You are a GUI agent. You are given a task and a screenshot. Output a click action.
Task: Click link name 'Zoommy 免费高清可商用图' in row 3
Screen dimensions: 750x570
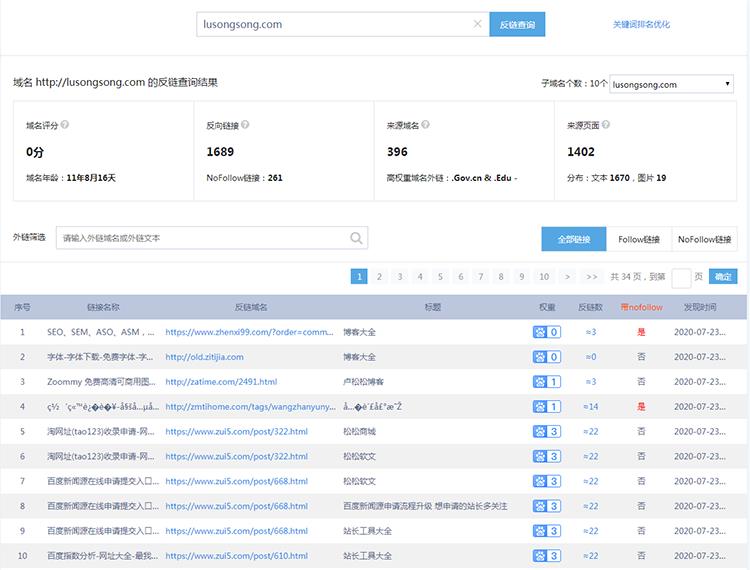pos(99,382)
